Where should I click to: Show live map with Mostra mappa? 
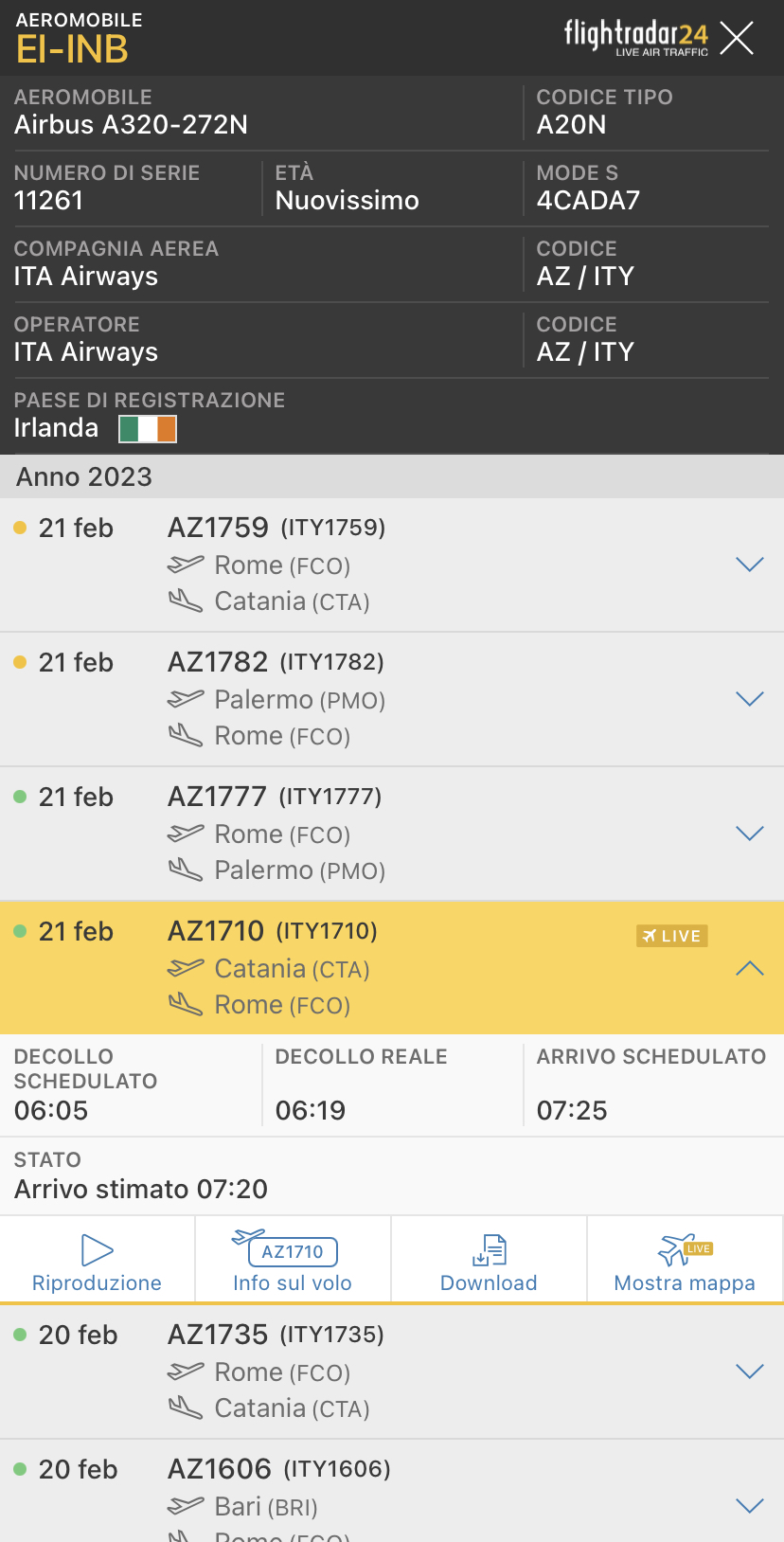(684, 1260)
